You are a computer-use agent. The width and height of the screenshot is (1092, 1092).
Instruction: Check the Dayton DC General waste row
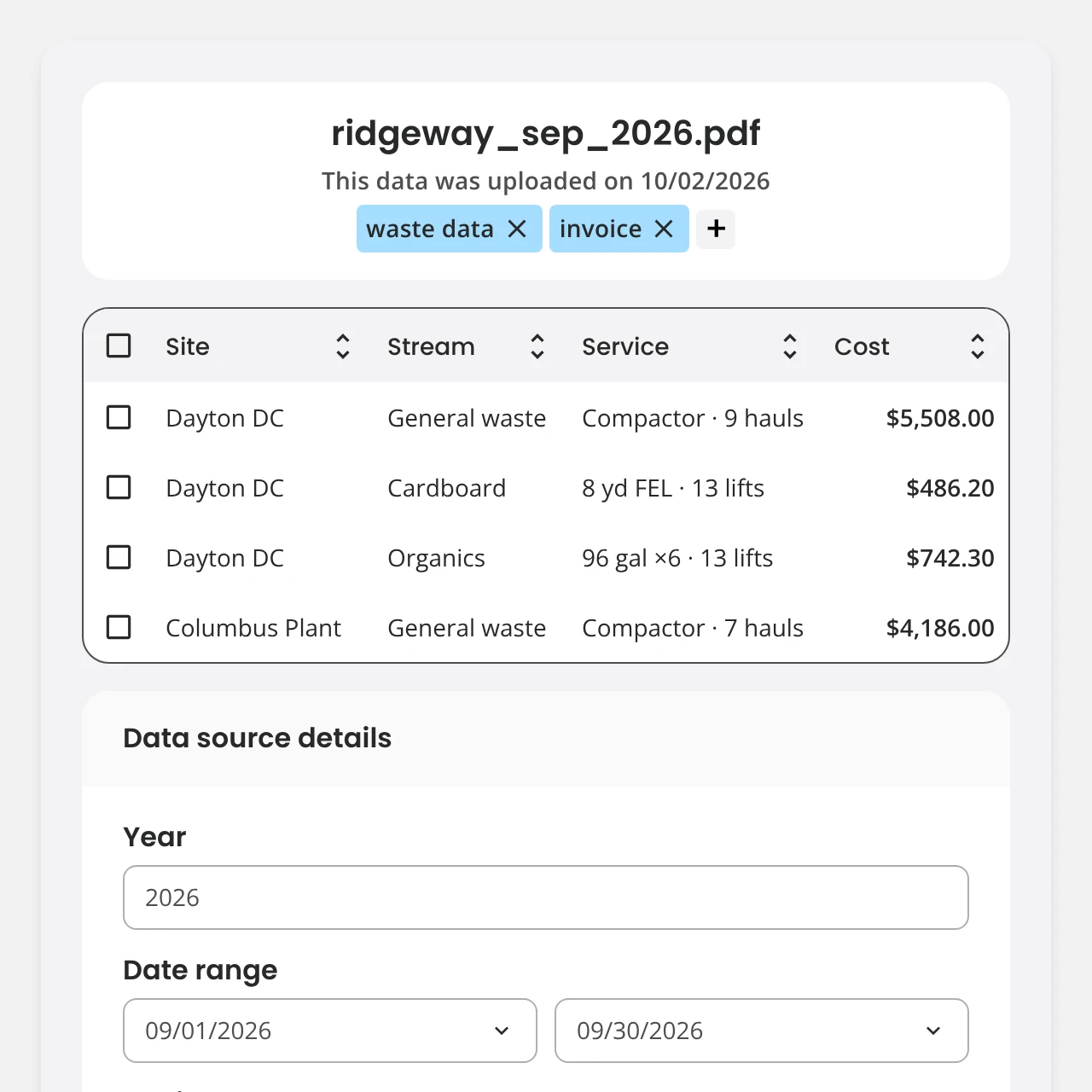[x=119, y=417]
